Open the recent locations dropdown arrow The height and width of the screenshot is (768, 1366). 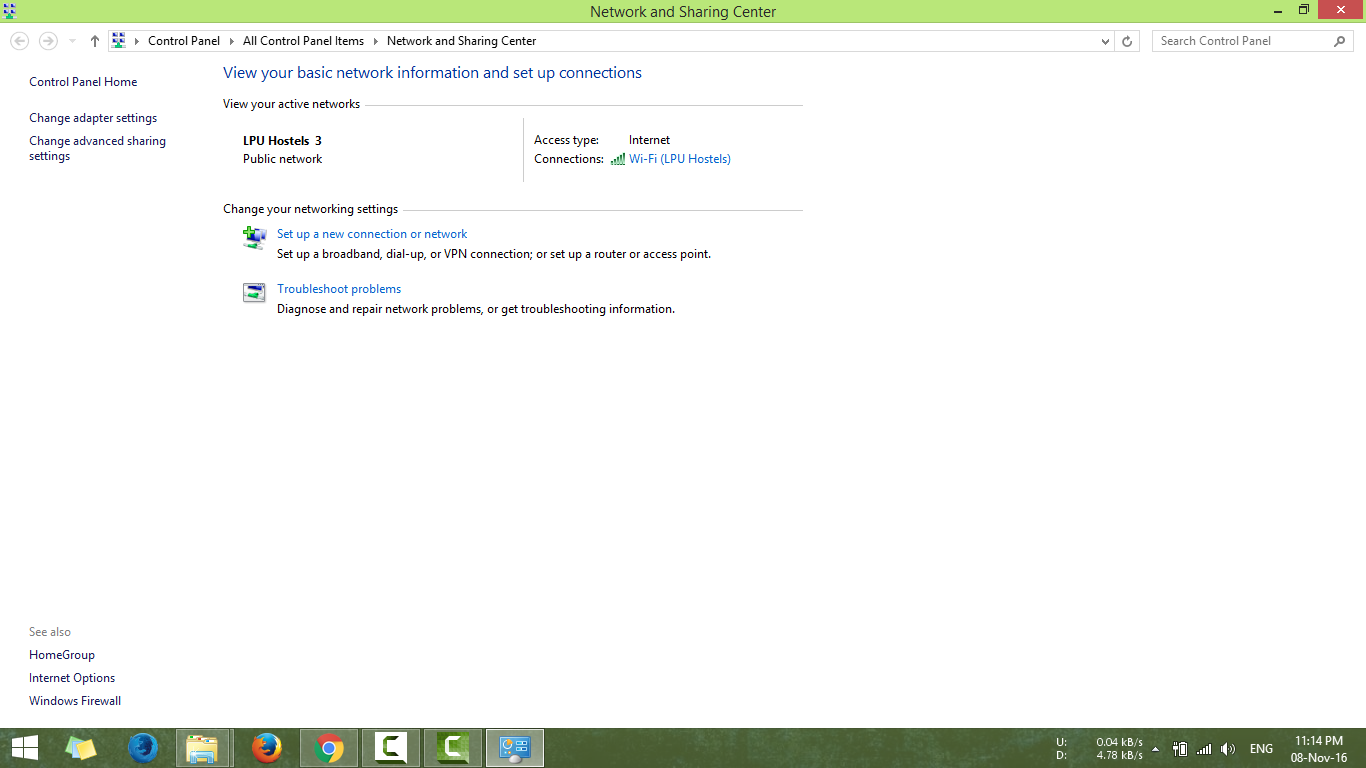[x=72, y=41]
